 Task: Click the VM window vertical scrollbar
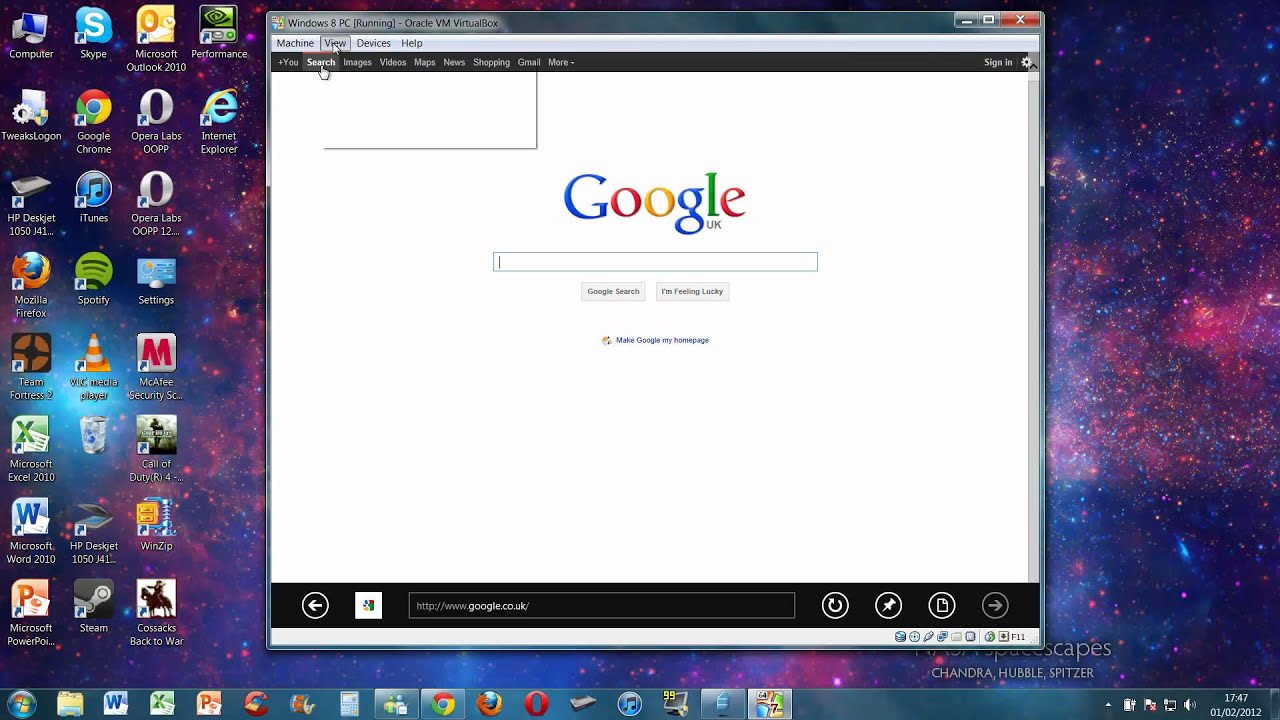point(1034,316)
